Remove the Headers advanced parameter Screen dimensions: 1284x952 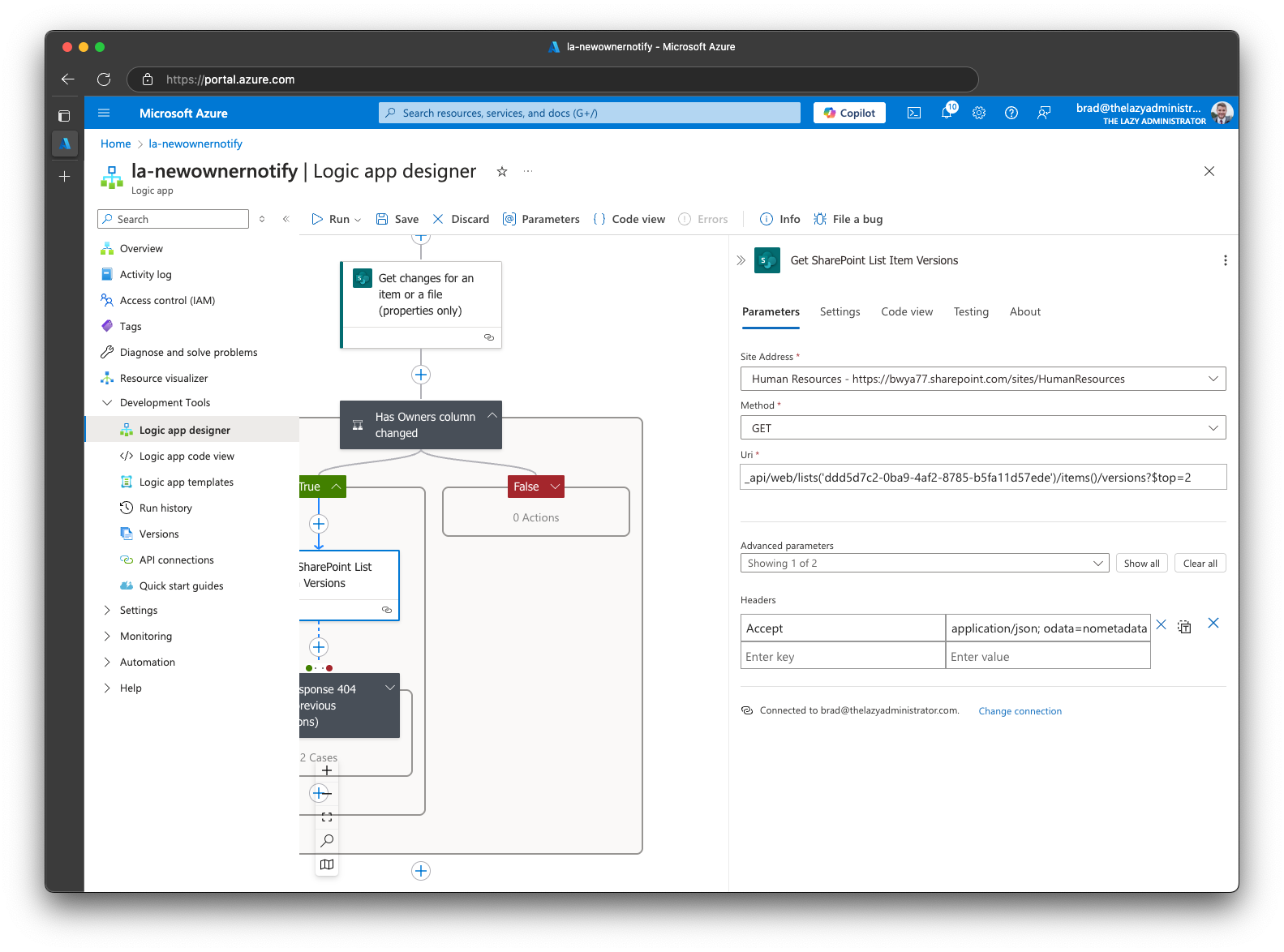1213,623
